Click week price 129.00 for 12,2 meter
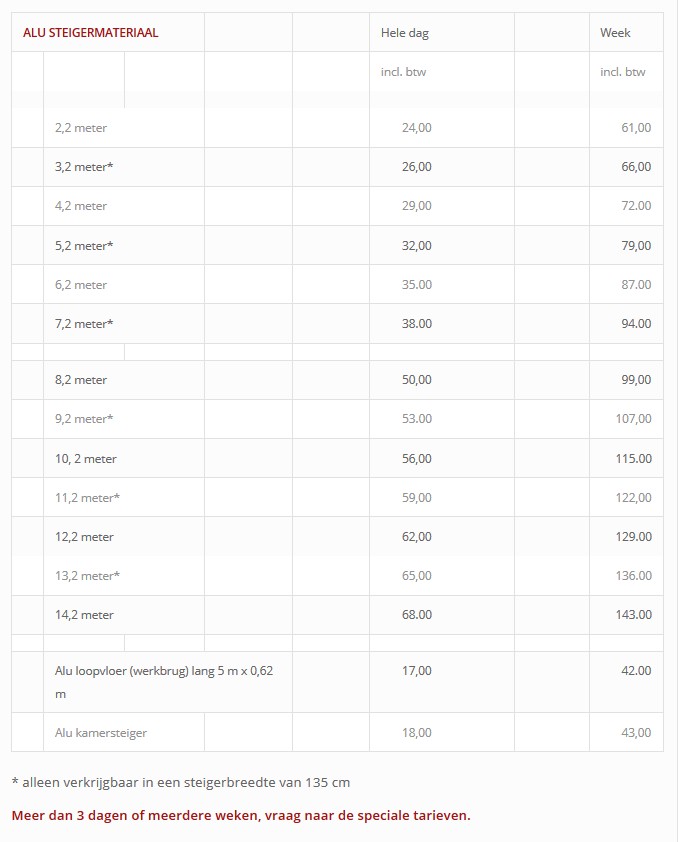The width and height of the screenshot is (678, 842). pos(633,537)
